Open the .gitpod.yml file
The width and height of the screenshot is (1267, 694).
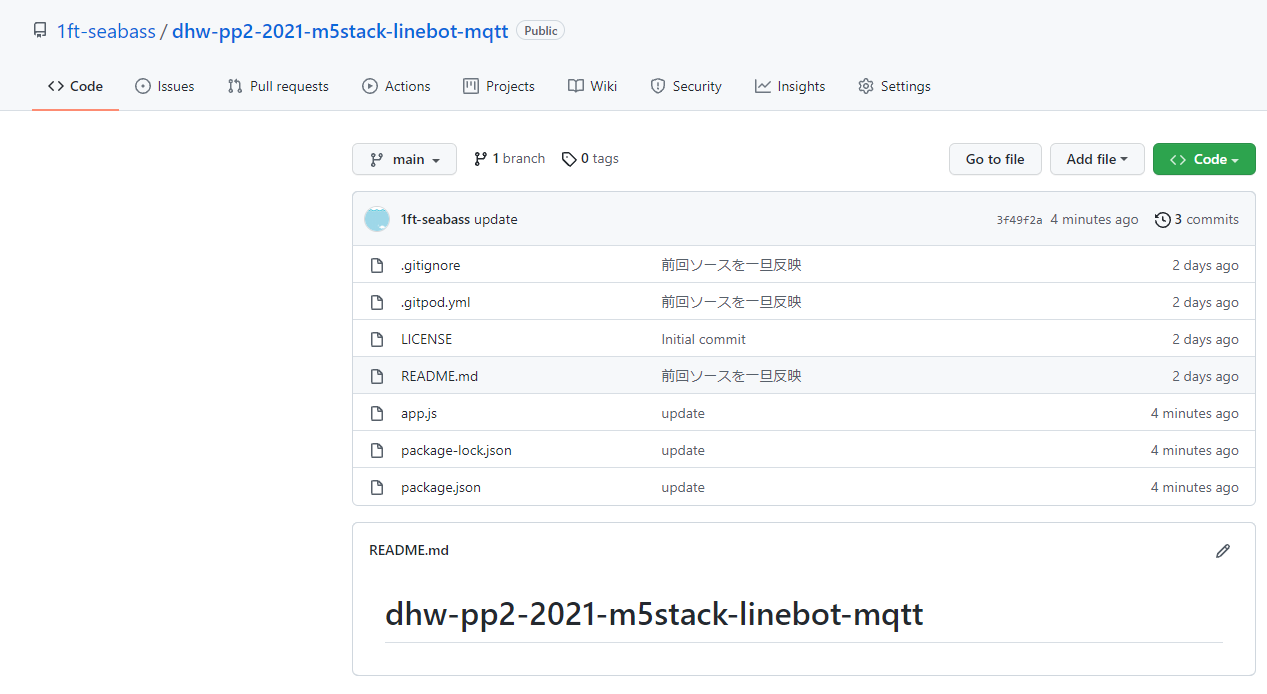pyautogui.click(x=435, y=302)
